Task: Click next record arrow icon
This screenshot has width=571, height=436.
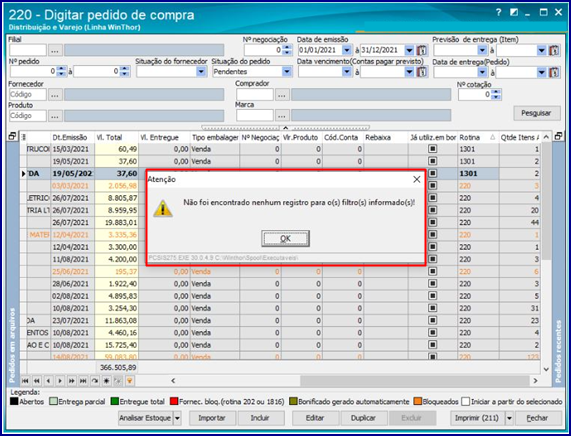Action: pyautogui.click(x=60, y=381)
